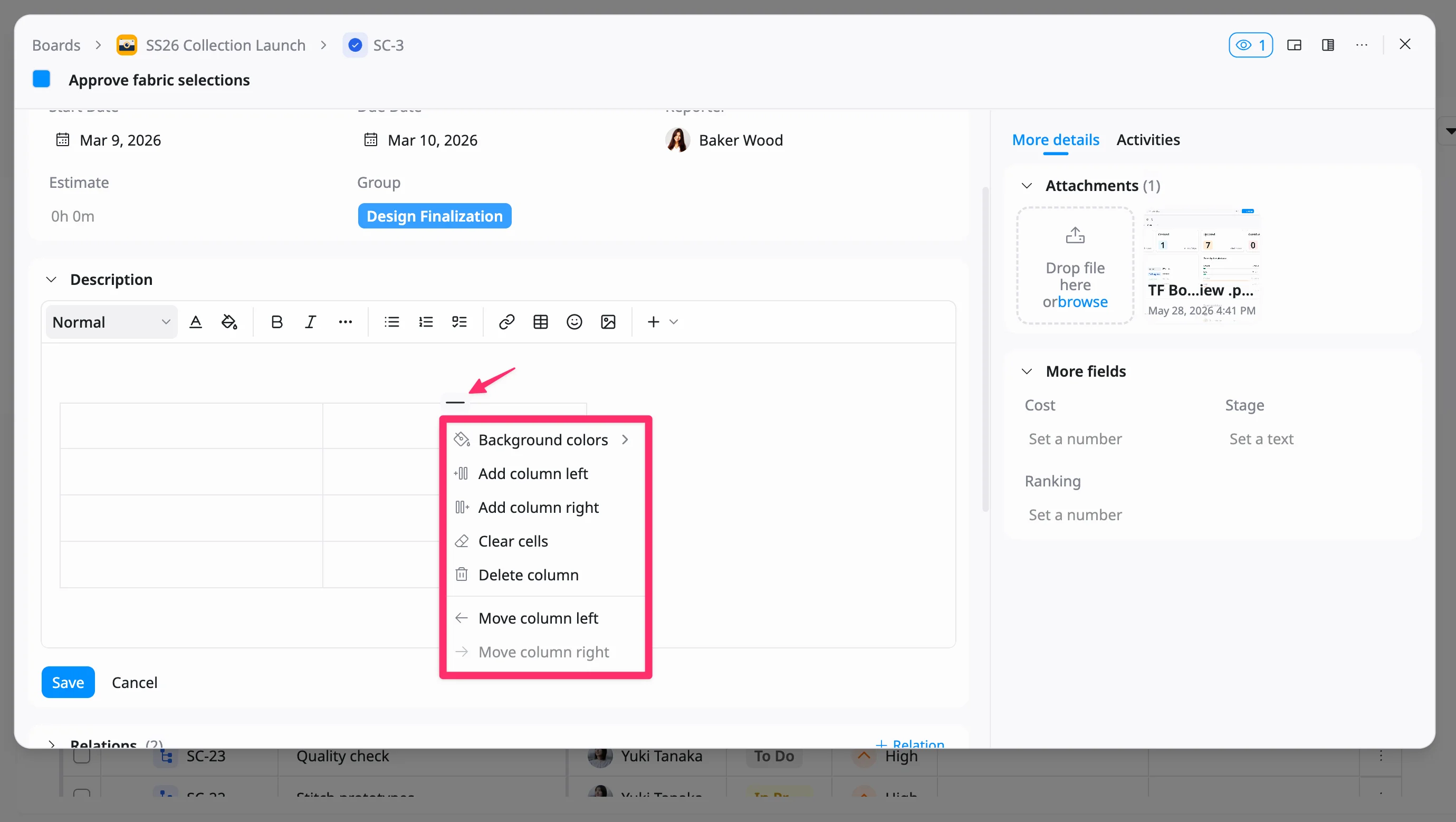This screenshot has width=1456, height=822.
Task: Toggle the side panel layout icon
Action: (x=1328, y=45)
